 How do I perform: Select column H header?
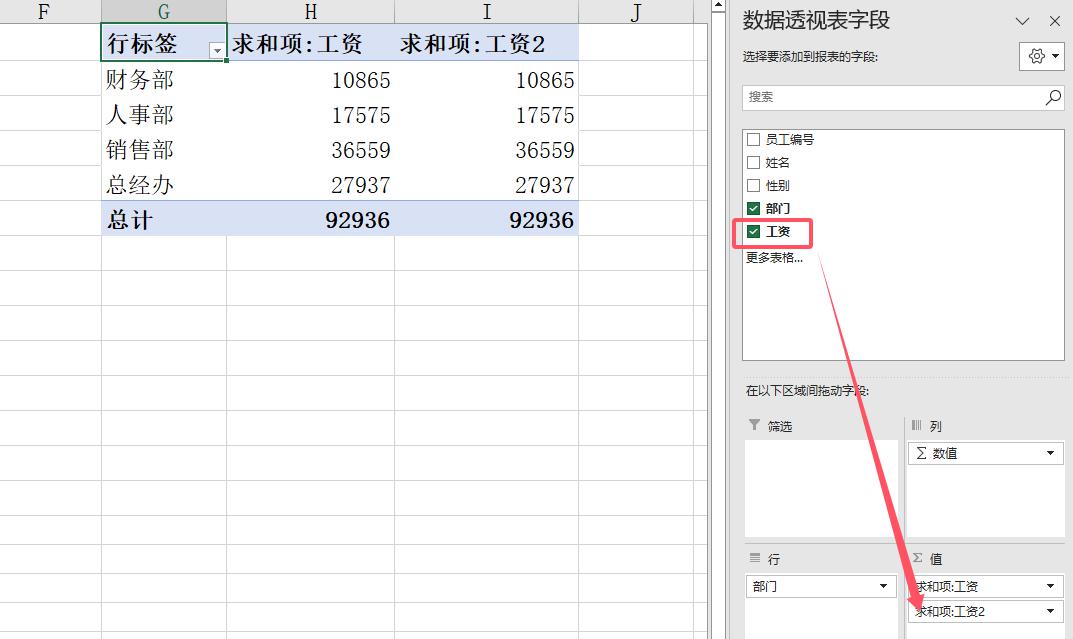[311, 11]
